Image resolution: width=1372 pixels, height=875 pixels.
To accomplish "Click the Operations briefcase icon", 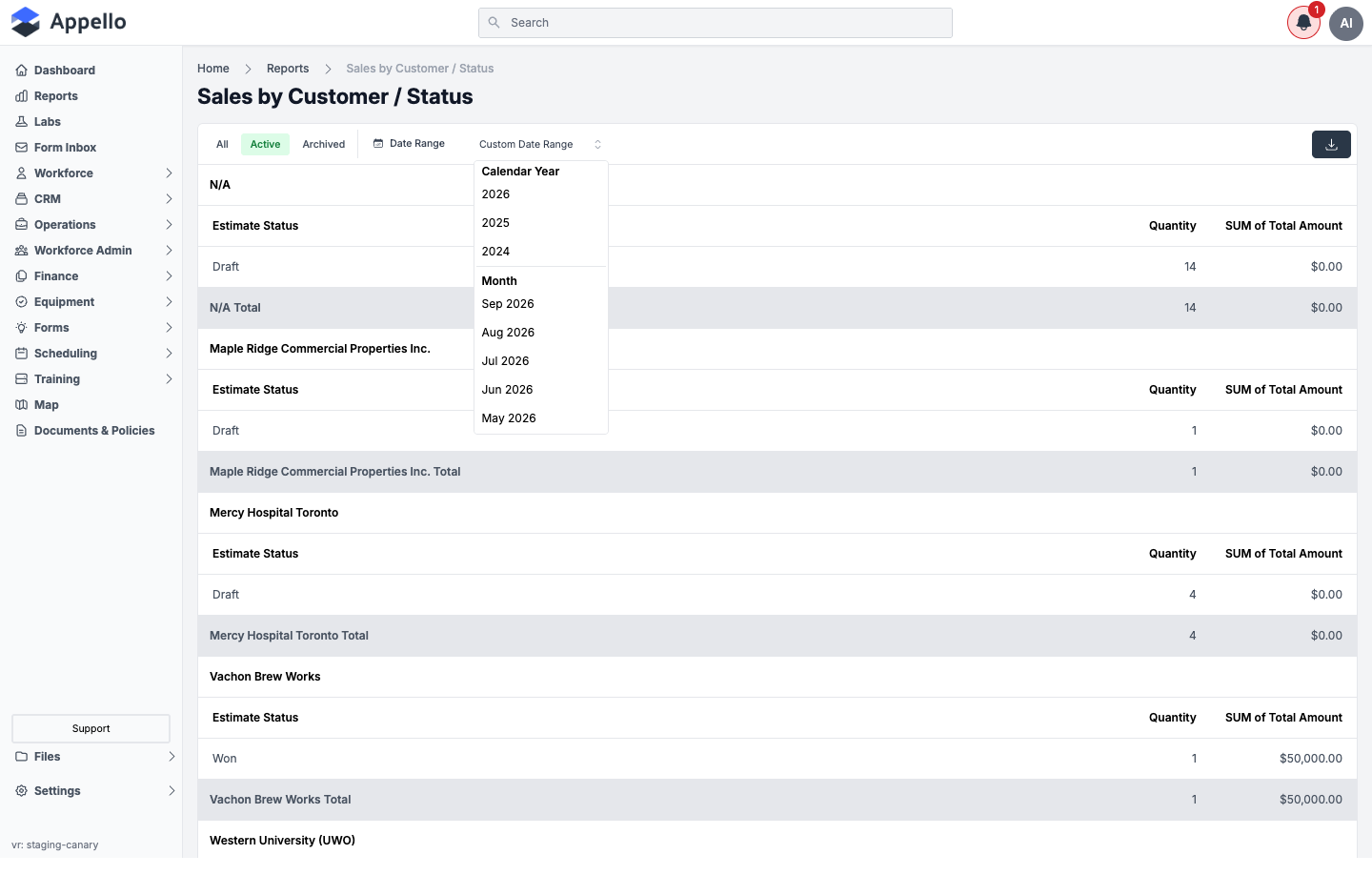I will tap(21, 225).
